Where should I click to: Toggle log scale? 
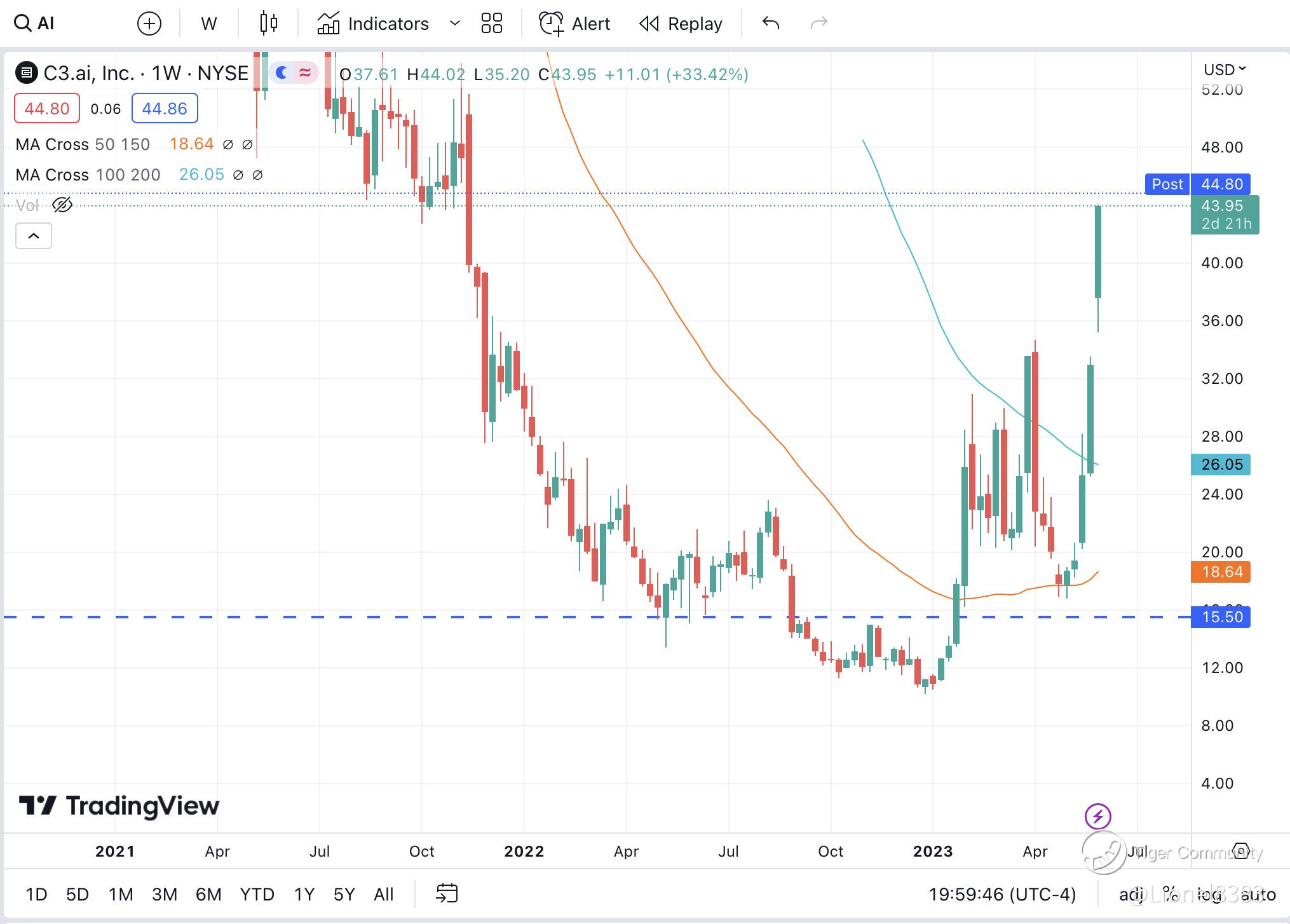(x=1209, y=895)
